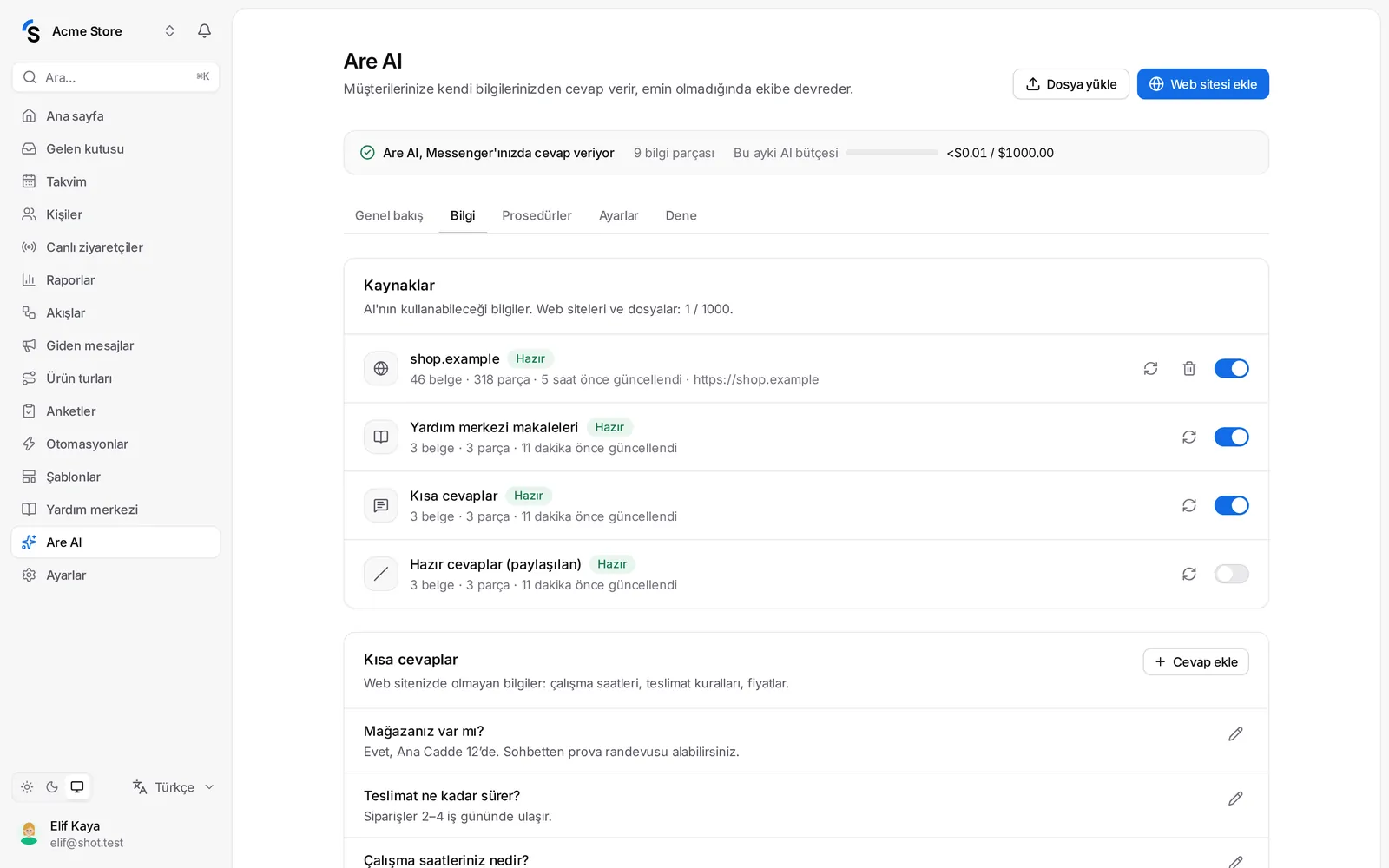Refresh Hazır cevaplar (paylaşılan) source
The image size is (1389, 868).
pos(1189,574)
